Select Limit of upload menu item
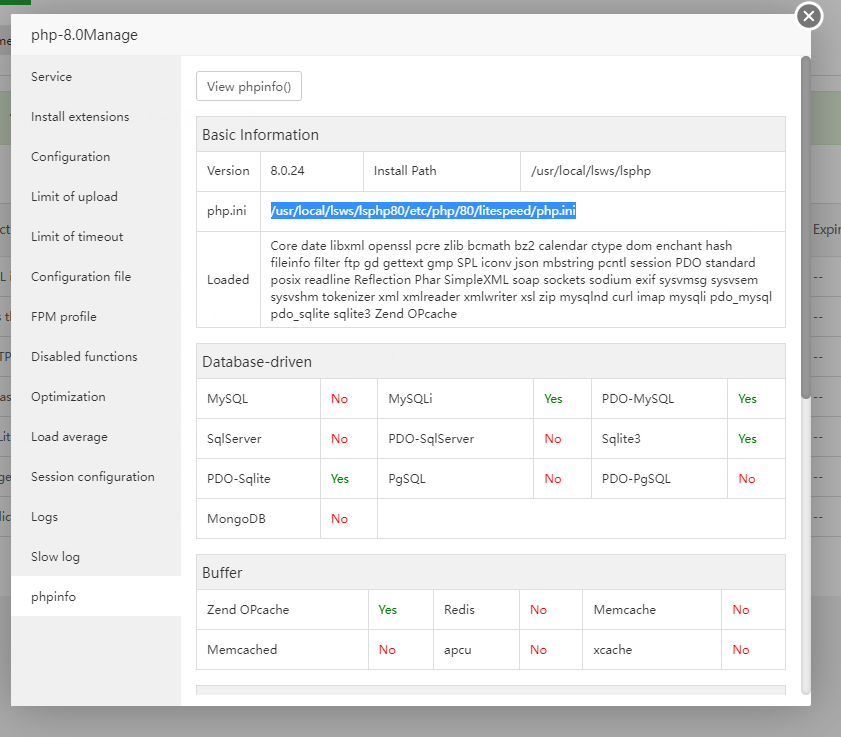 coord(74,197)
